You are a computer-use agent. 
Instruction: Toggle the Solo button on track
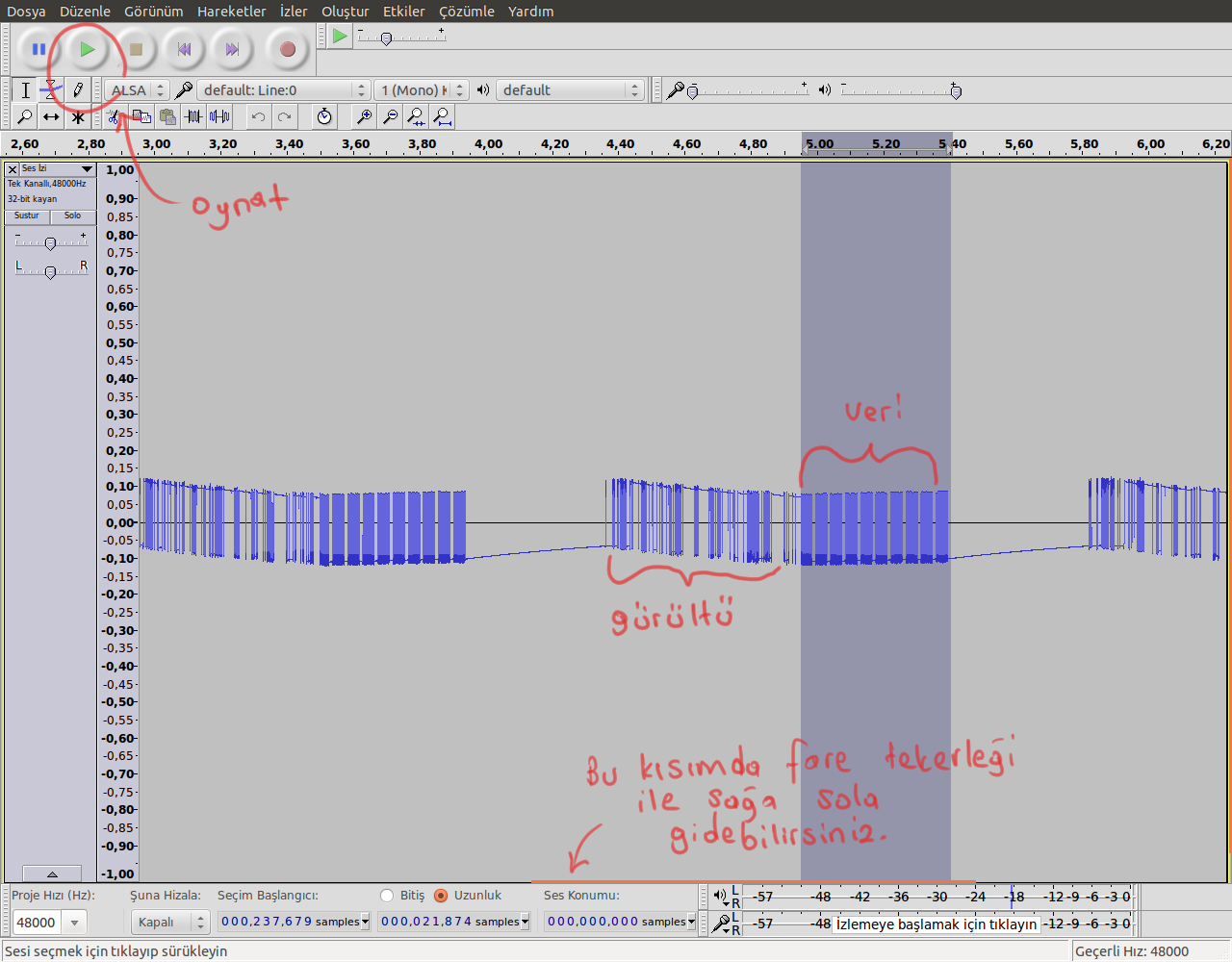(73, 216)
